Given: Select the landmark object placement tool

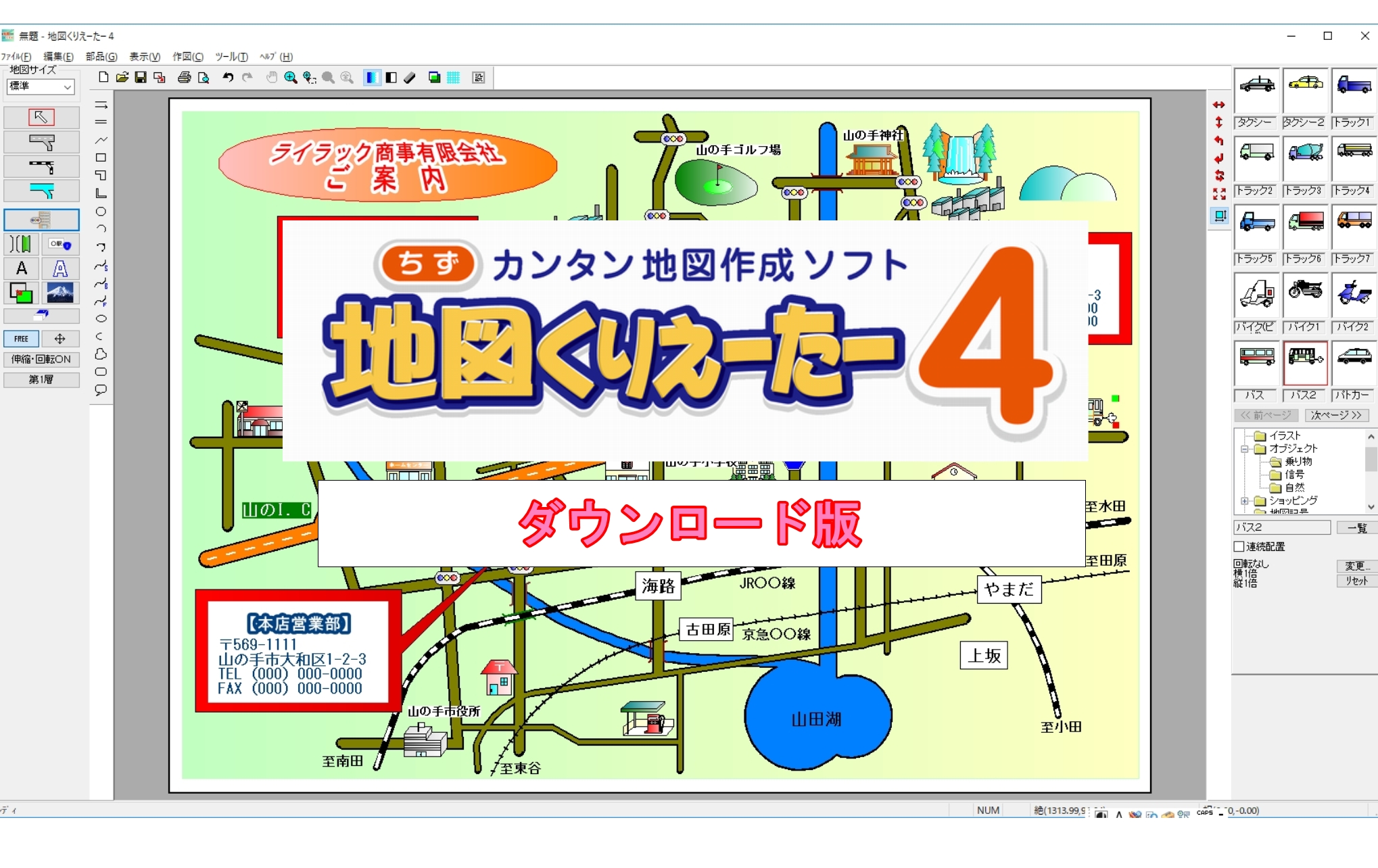Looking at the screenshot, I should 41,220.
